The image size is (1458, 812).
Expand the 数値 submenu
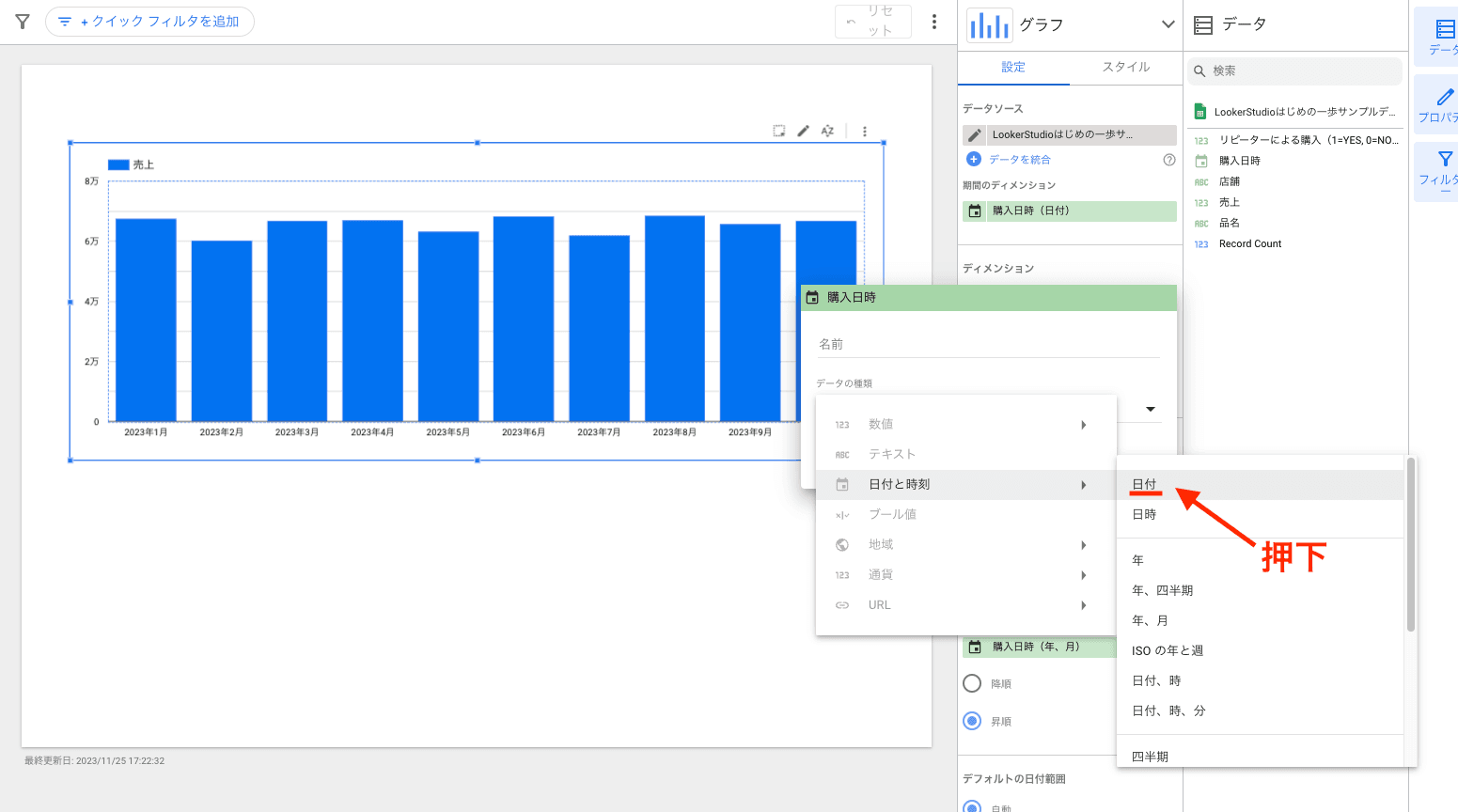1083,425
